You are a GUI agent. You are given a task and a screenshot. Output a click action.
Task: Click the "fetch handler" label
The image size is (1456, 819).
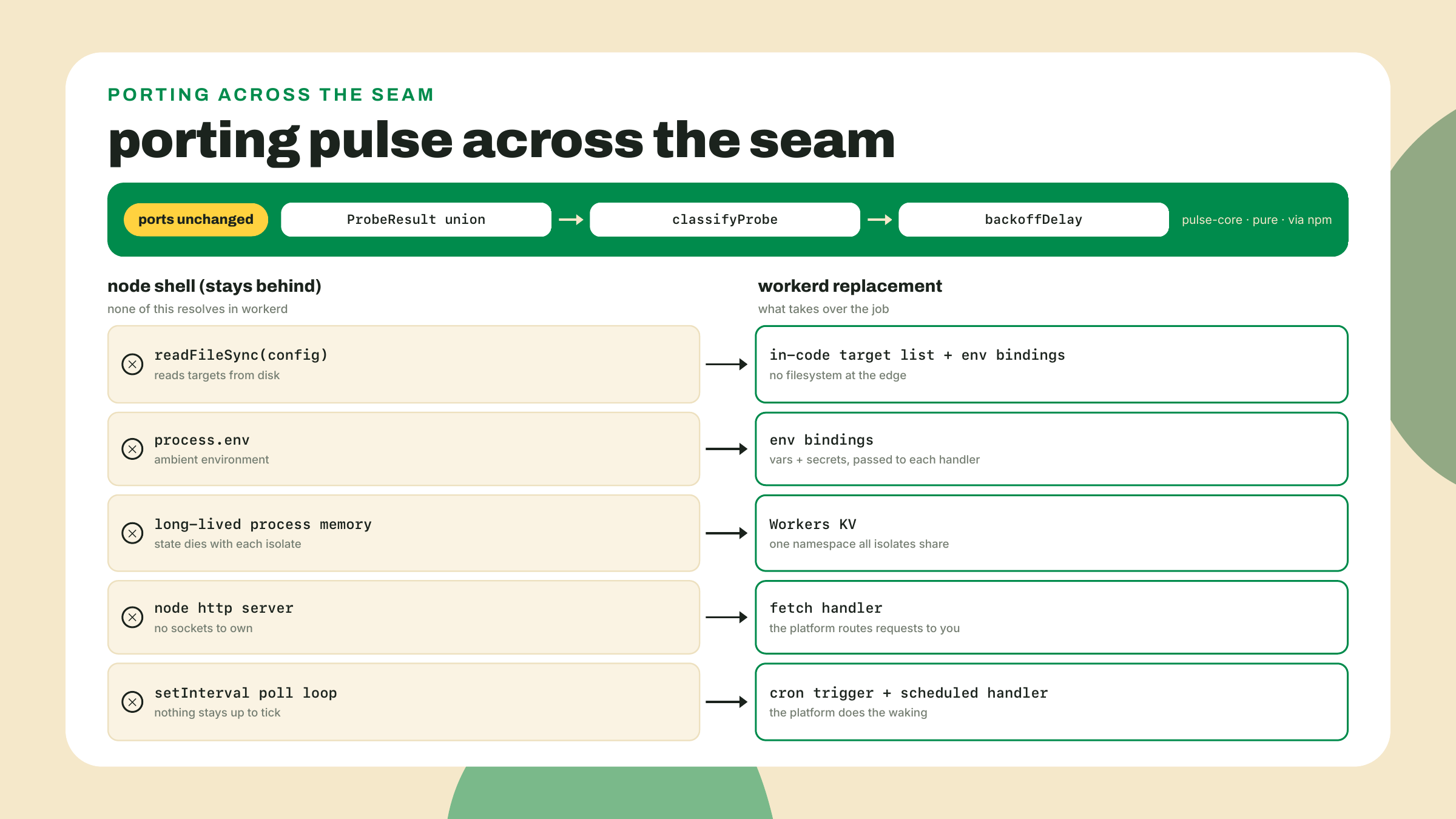click(826, 608)
